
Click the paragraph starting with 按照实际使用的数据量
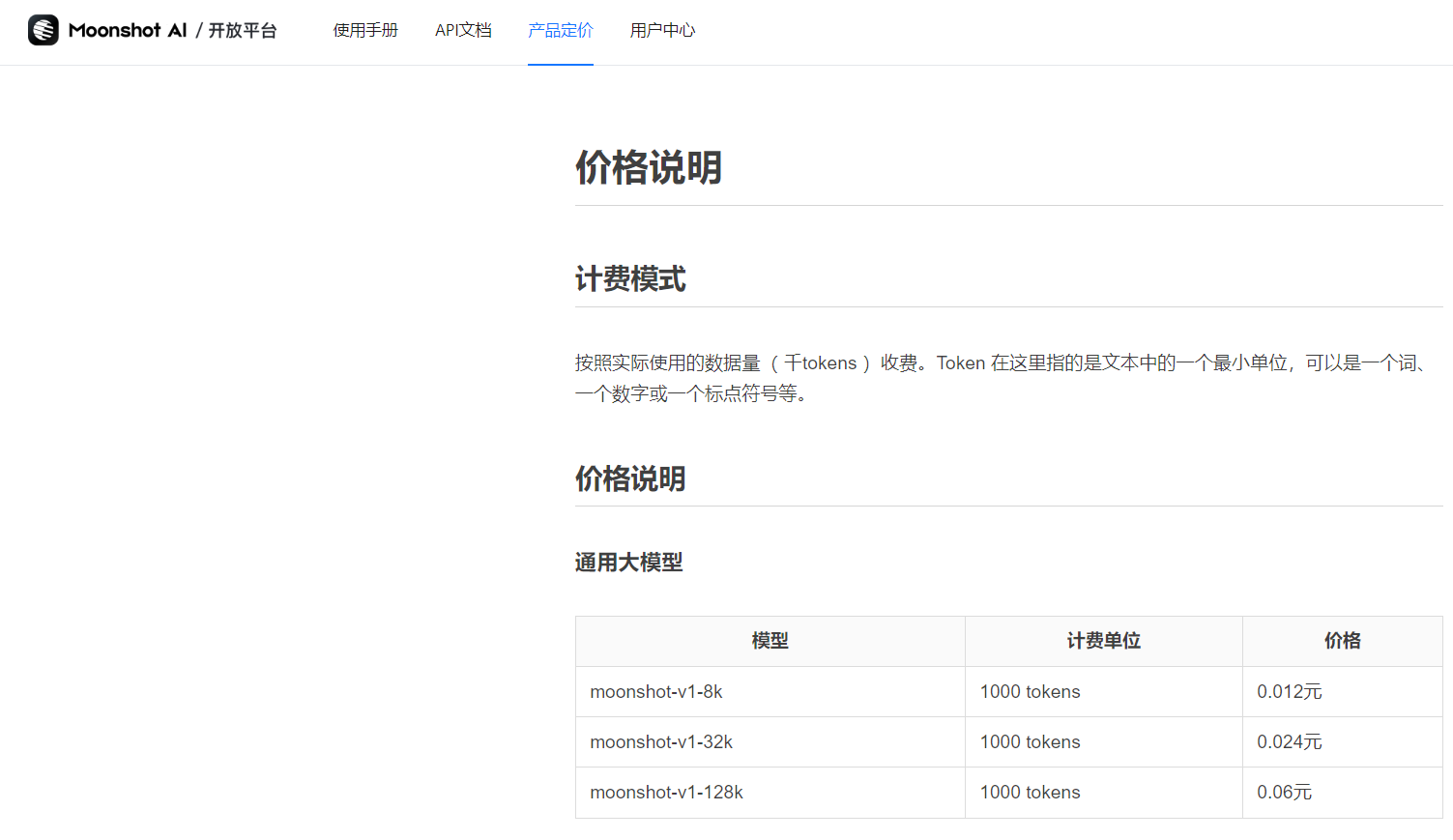1003,378
